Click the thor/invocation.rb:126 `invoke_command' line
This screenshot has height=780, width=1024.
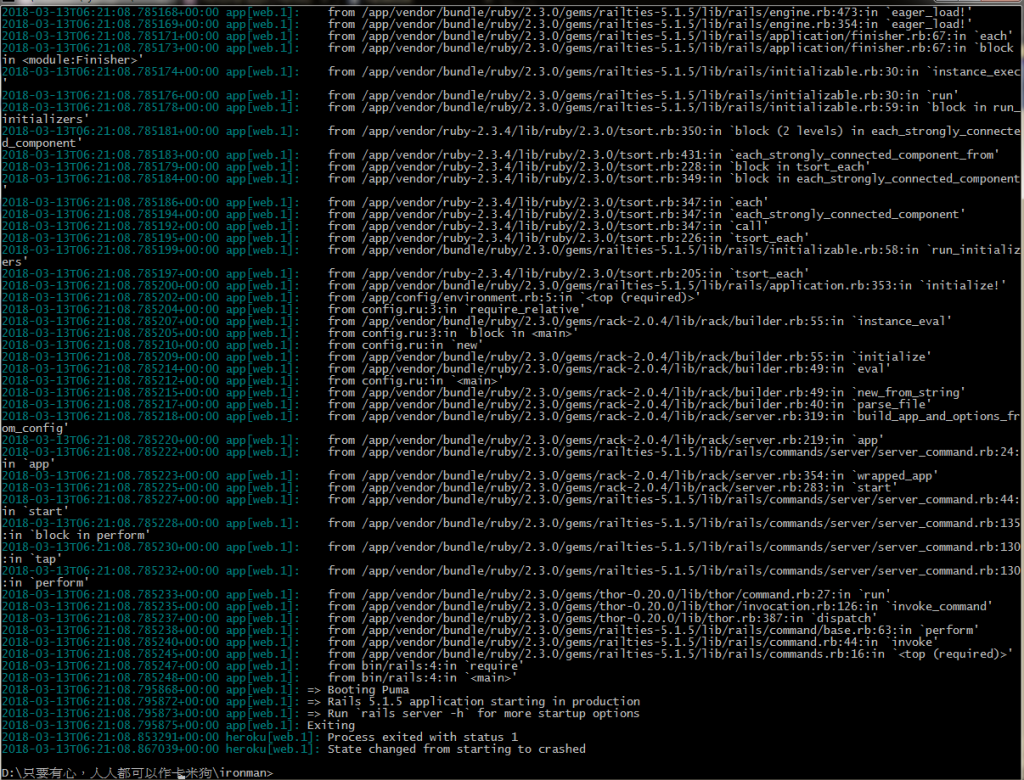[660, 606]
